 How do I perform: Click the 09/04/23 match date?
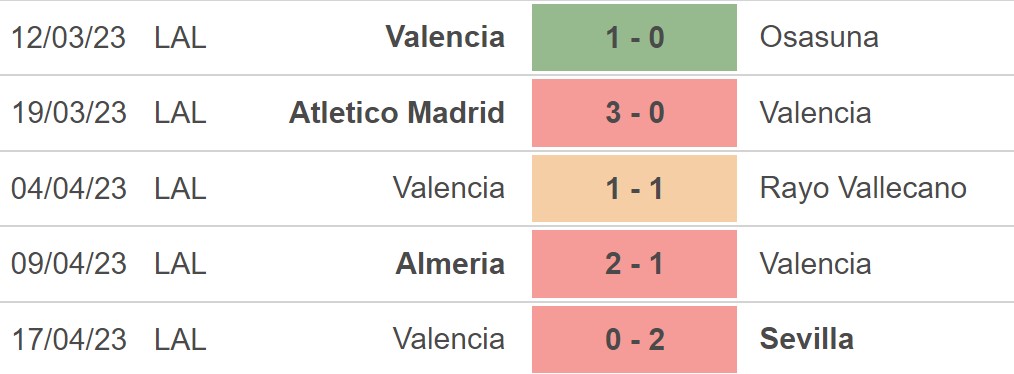click(x=69, y=264)
